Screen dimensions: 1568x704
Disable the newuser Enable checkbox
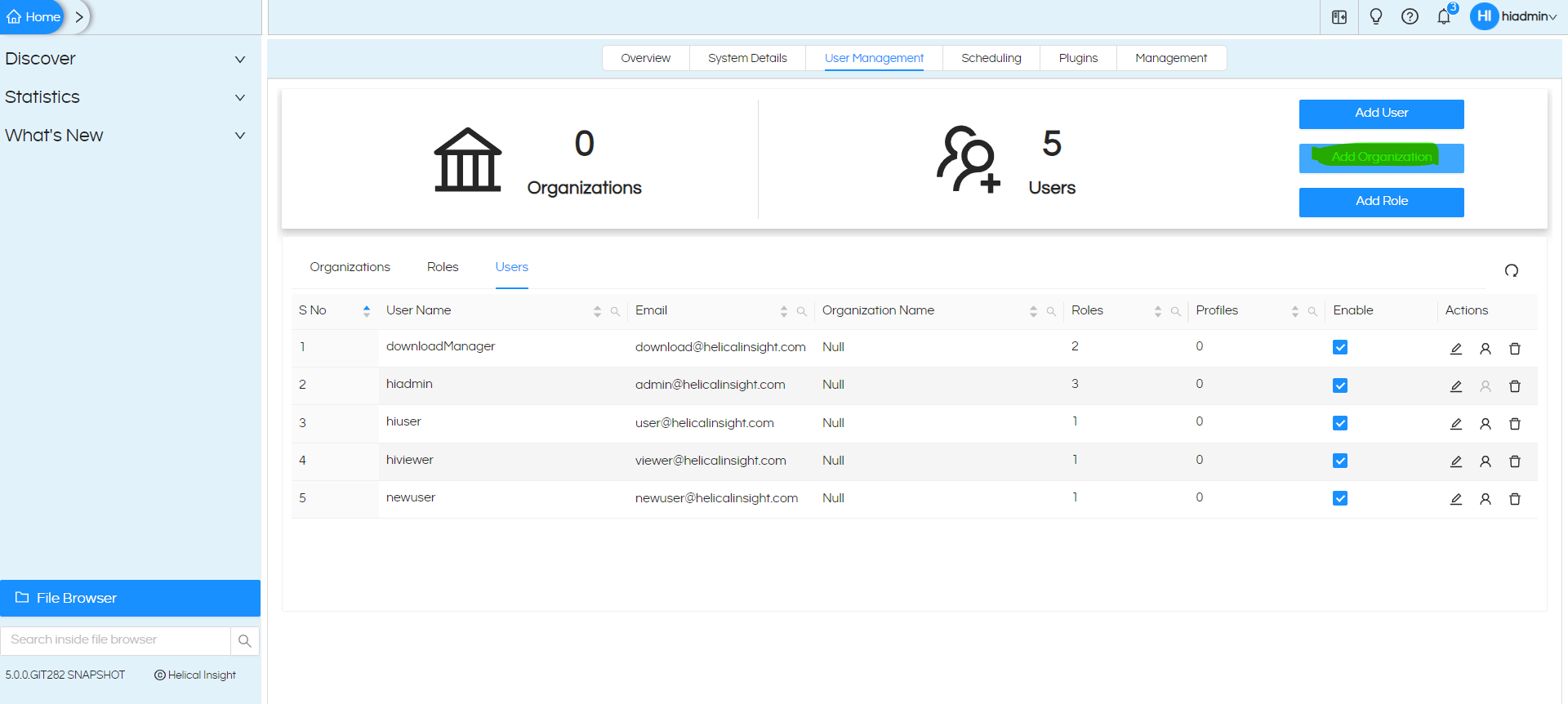coord(1340,498)
